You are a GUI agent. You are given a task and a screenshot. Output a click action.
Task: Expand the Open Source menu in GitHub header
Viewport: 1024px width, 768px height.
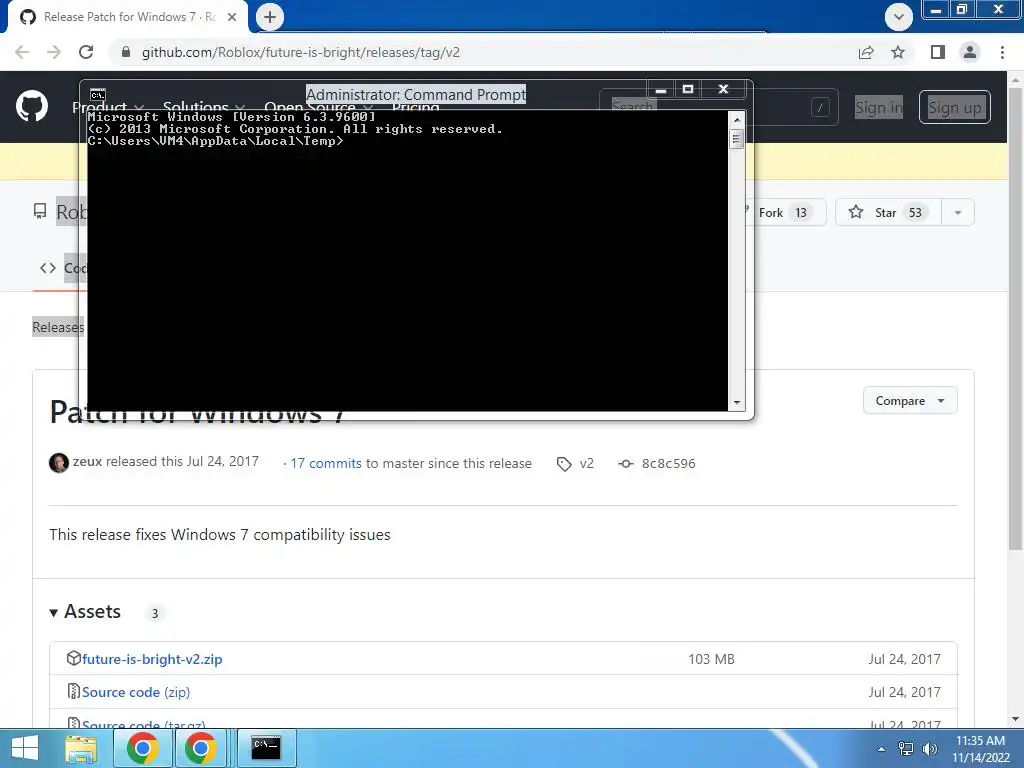[x=319, y=106]
